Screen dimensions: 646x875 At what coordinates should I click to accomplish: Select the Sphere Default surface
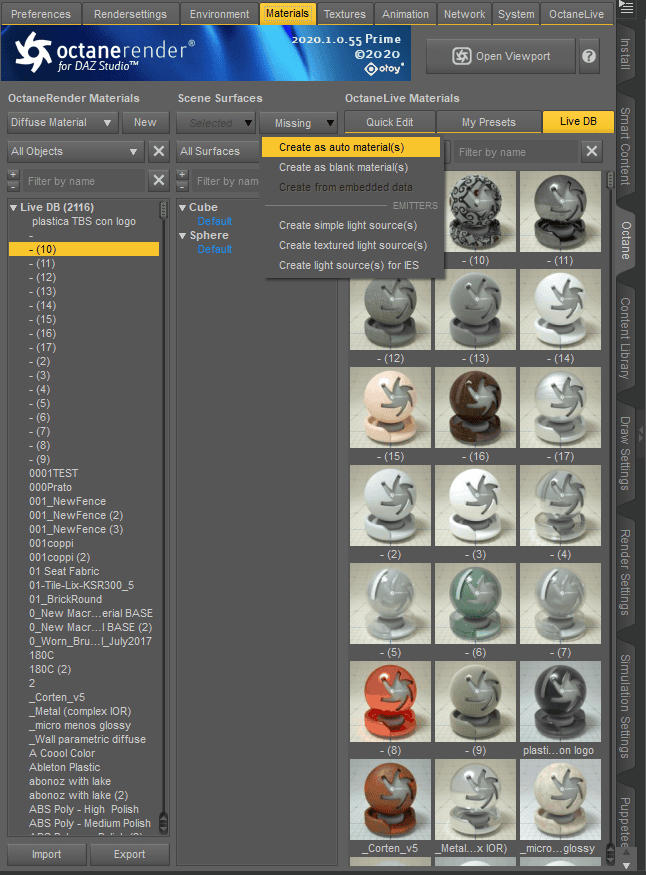click(215, 249)
